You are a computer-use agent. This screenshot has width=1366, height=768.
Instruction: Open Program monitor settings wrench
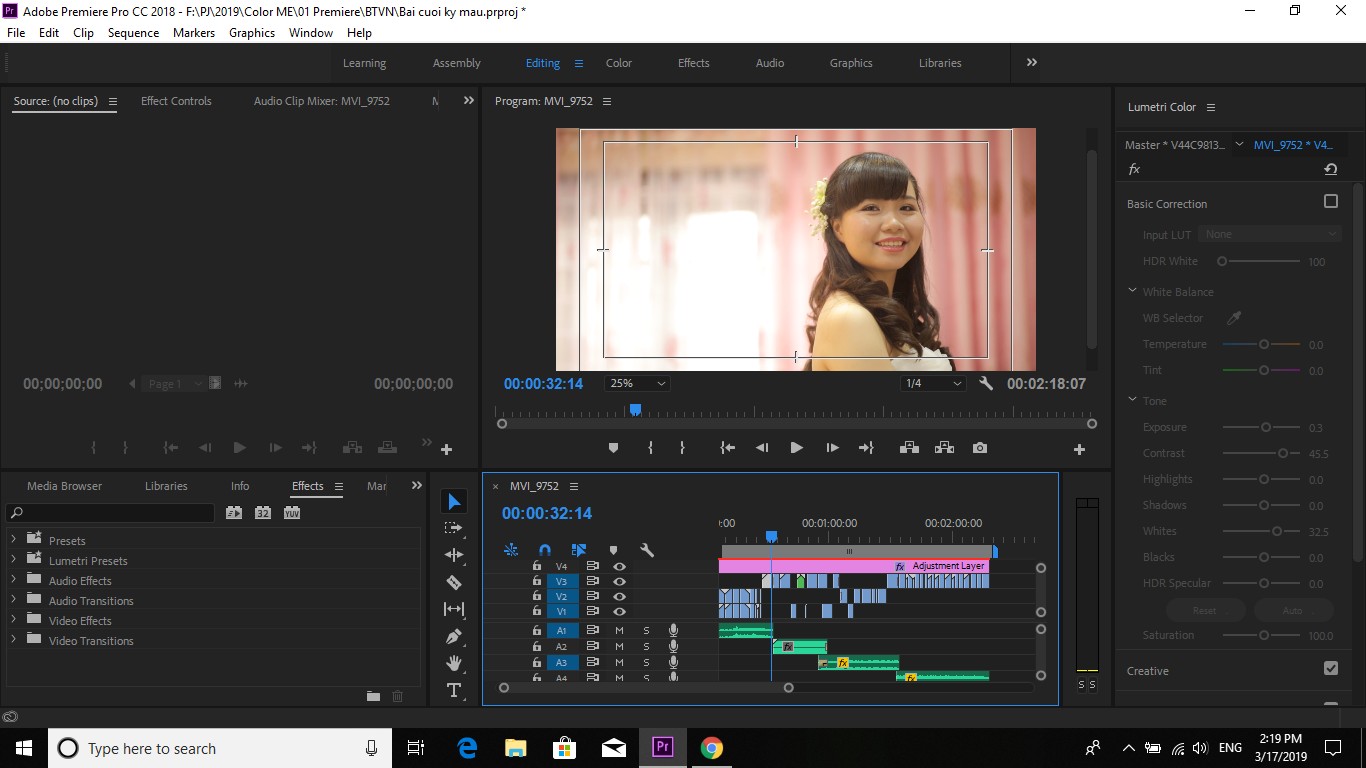coord(986,383)
